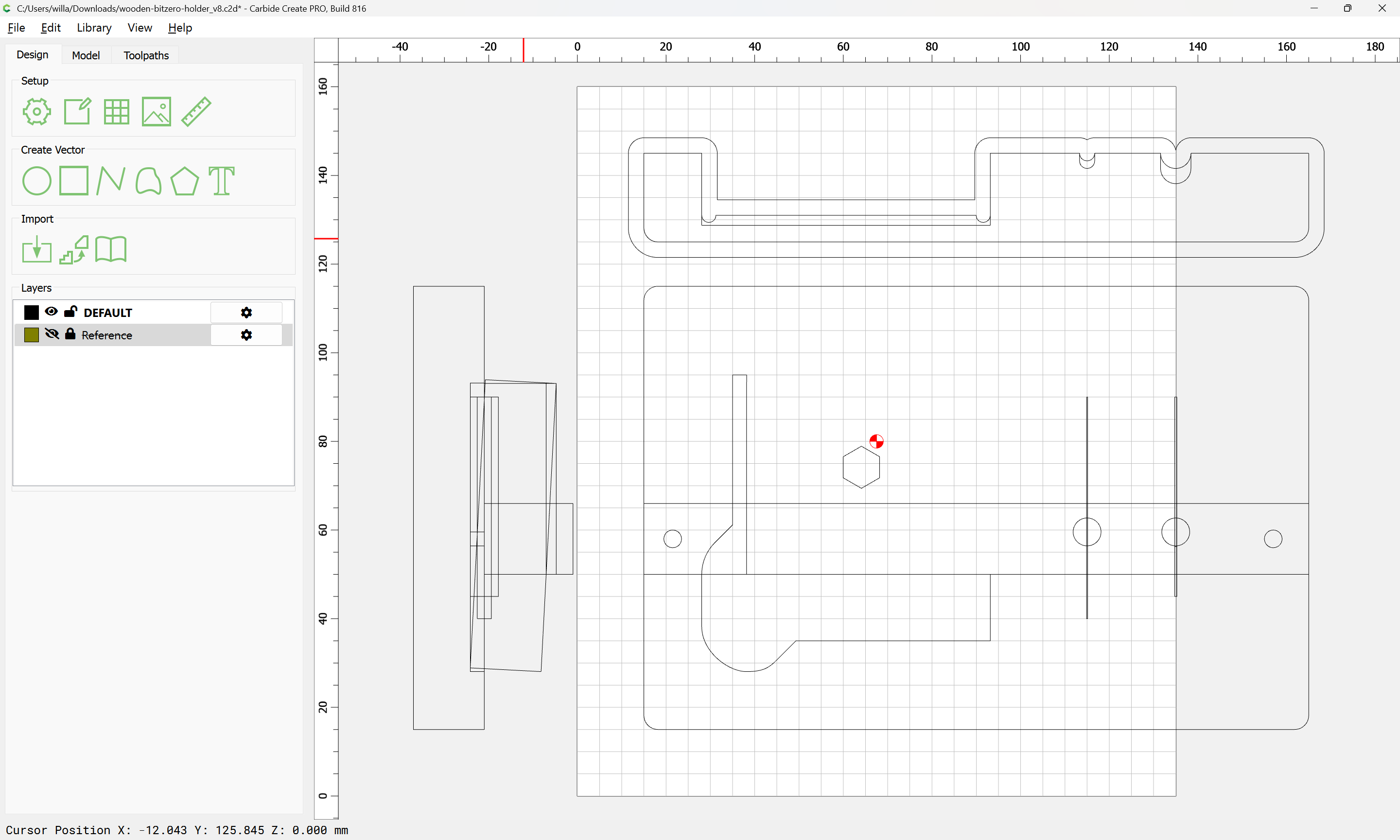
Task: Switch to the Toolpaths tab
Action: pos(146,55)
